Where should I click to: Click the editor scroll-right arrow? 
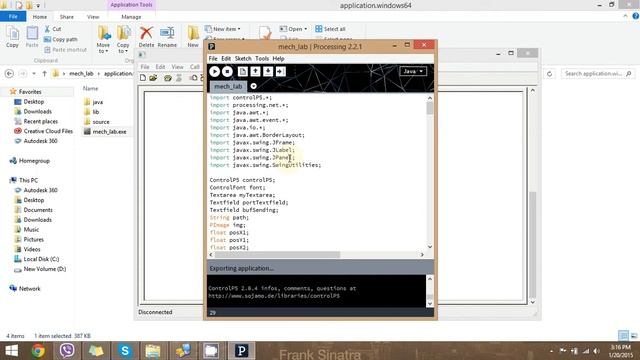[422, 254]
